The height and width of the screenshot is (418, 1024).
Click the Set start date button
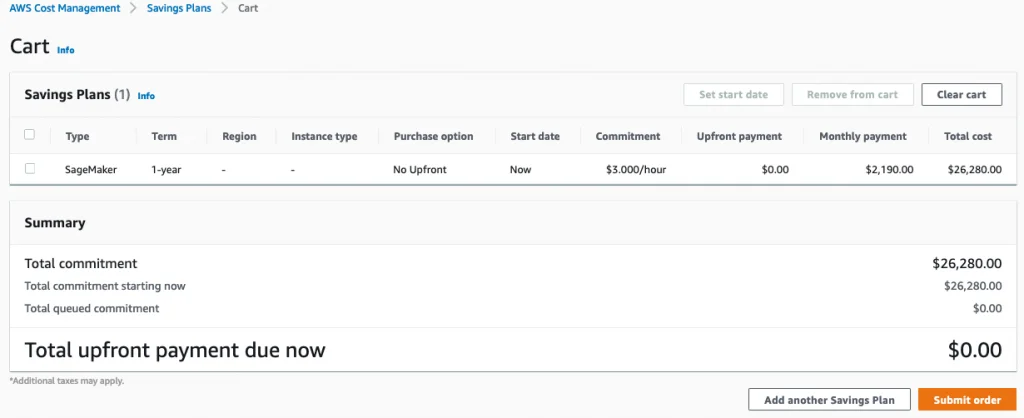click(x=733, y=95)
